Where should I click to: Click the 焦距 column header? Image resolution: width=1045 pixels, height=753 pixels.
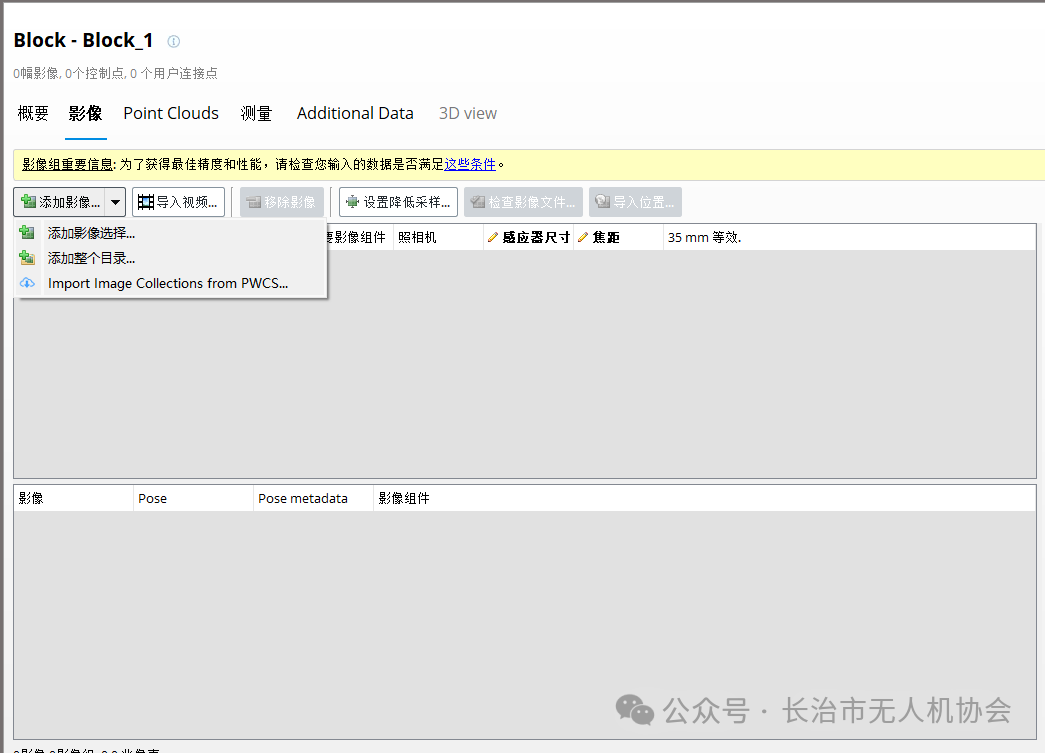[x=618, y=237]
